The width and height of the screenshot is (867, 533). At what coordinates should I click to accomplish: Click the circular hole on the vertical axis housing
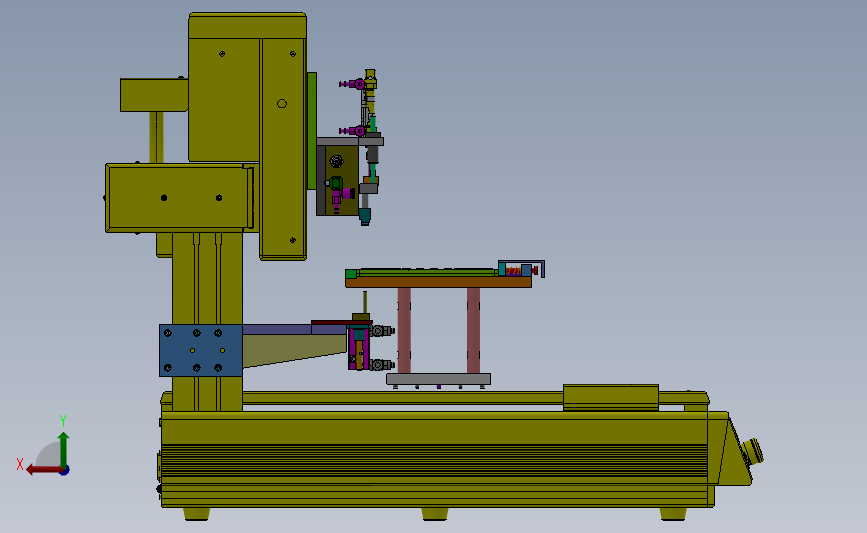tap(282, 103)
